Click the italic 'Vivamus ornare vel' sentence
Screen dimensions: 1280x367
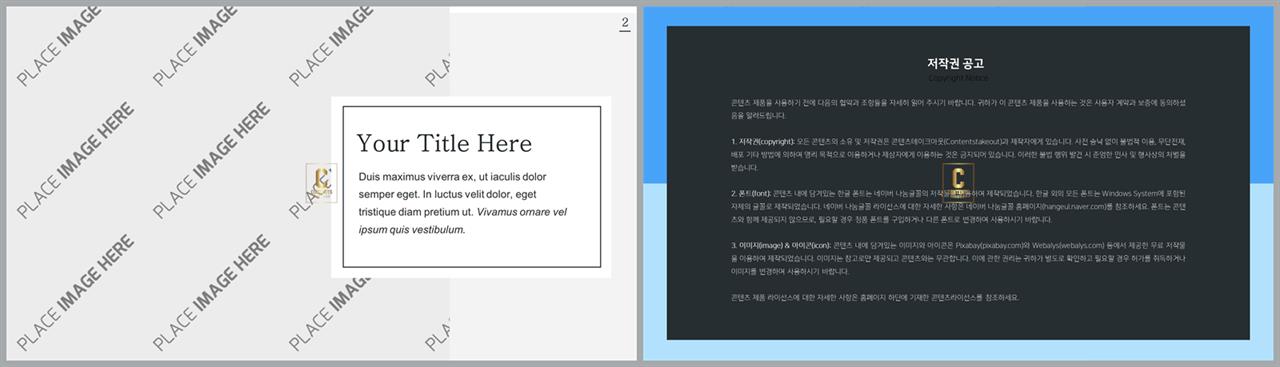click(x=463, y=220)
